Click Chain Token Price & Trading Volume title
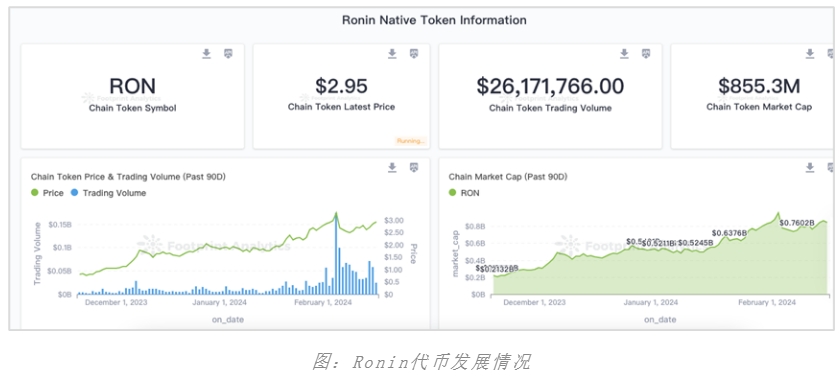Screen dimensions: 839x382 [128, 177]
